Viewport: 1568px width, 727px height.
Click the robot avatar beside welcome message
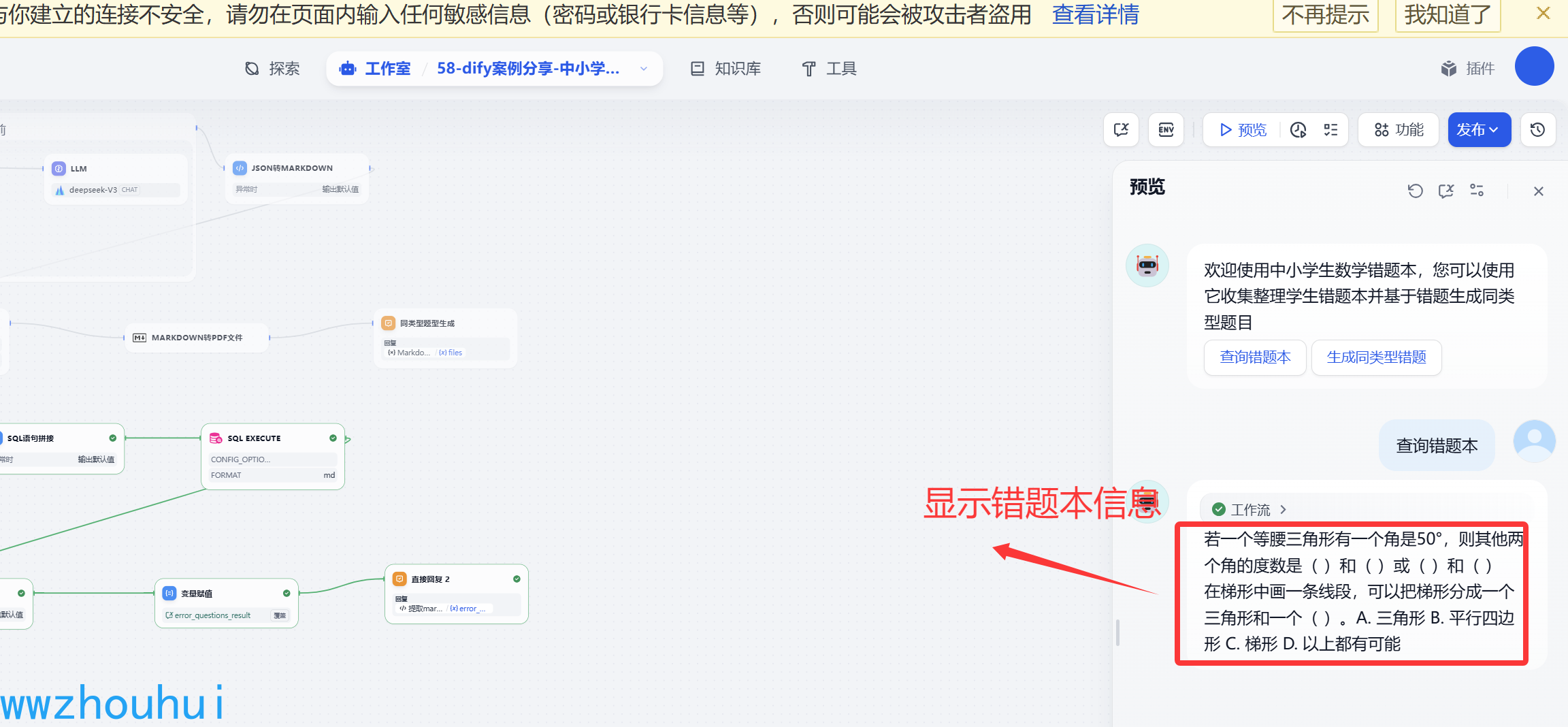pyautogui.click(x=1147, y=265)
